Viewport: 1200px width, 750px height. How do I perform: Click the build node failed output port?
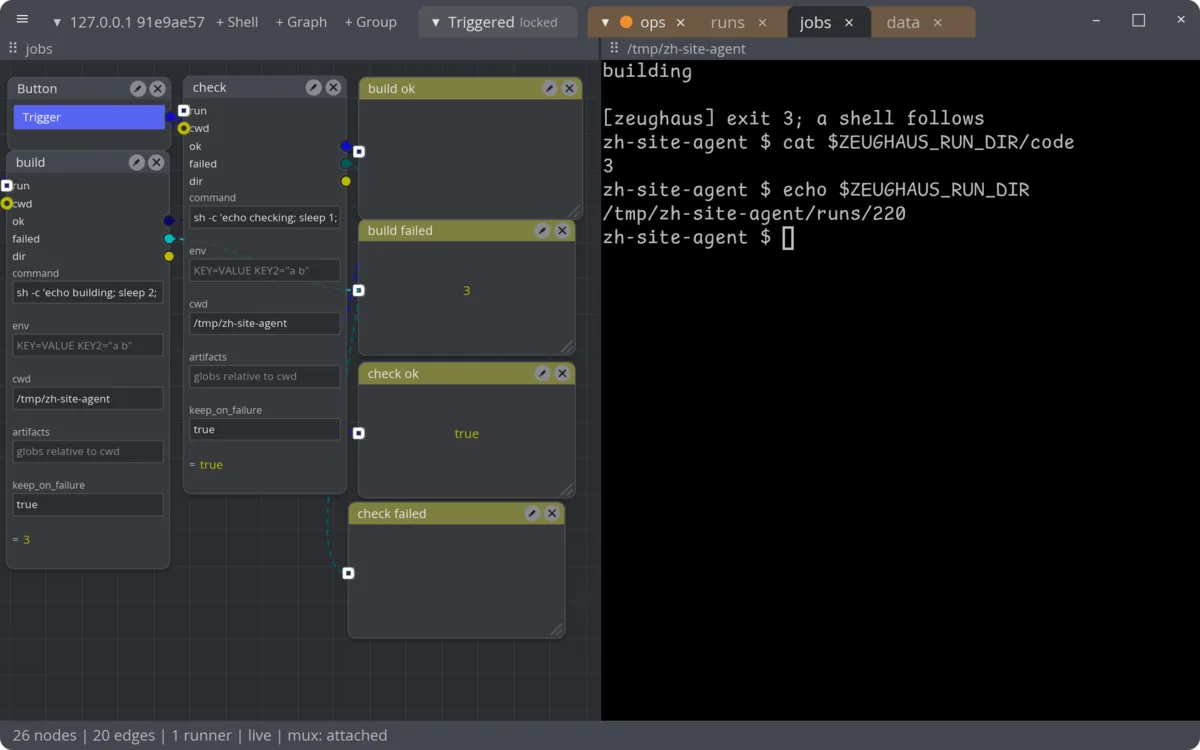pyautogui.click(x=169, y=239)
